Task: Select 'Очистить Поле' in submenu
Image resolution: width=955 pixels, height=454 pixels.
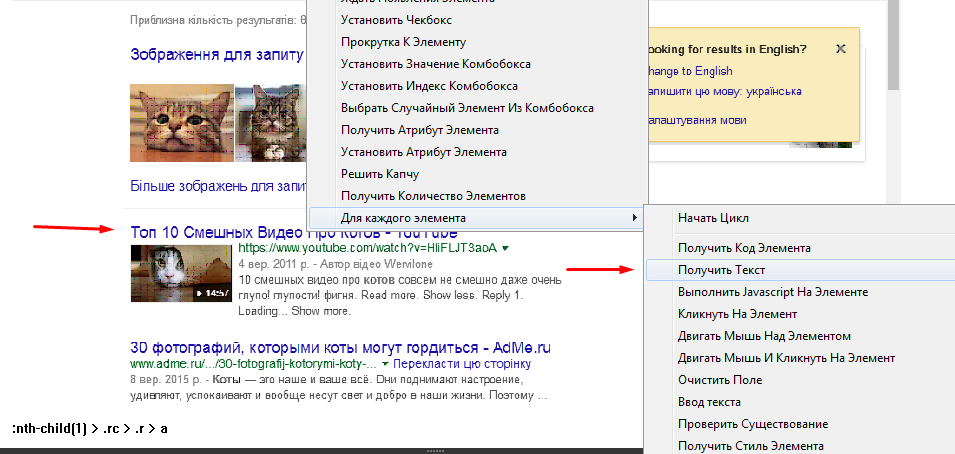Action: point(720,380)
